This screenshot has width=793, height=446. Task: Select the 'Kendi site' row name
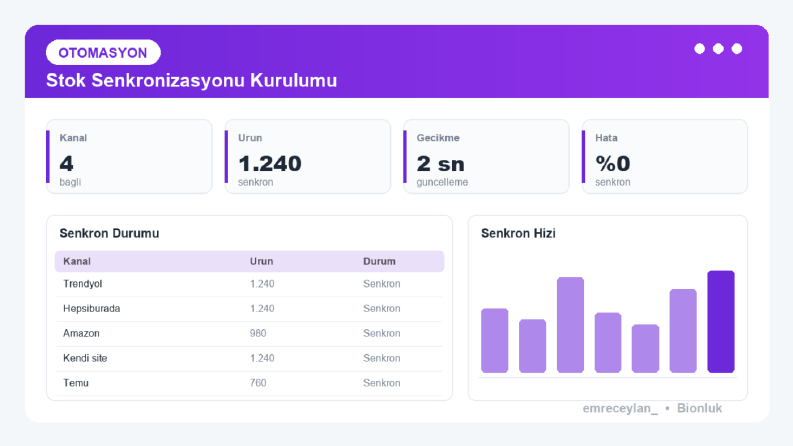click(85, 358)
